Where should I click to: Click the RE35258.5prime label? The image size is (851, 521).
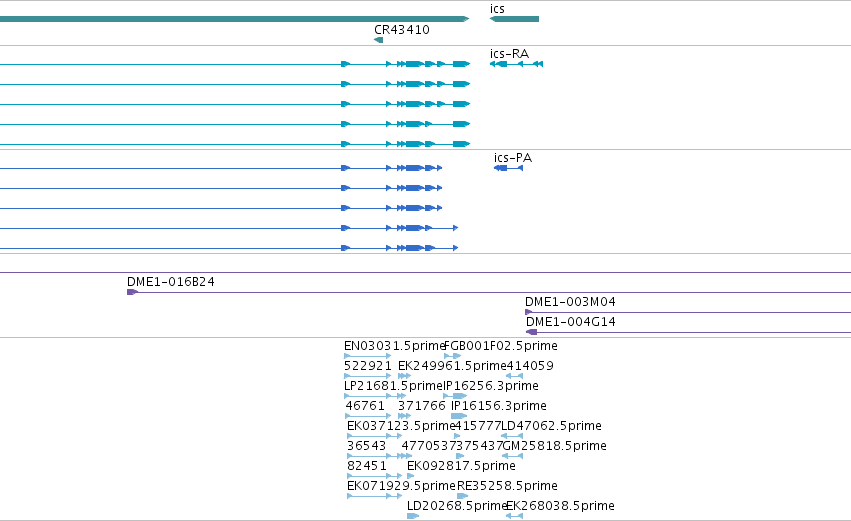click(507, 486)
